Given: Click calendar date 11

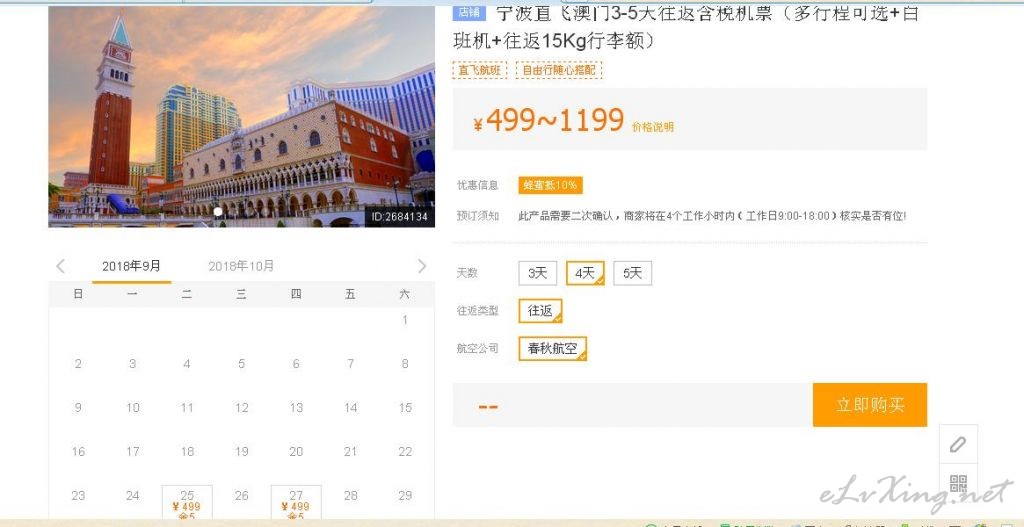Looking at the screenshot, I should [187, 407].
